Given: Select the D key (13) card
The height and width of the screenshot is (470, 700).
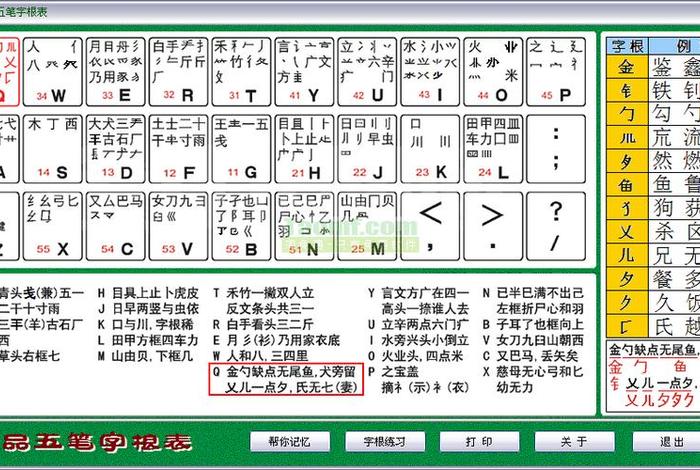Looking at the screenshot, I should tap(116, 149).
